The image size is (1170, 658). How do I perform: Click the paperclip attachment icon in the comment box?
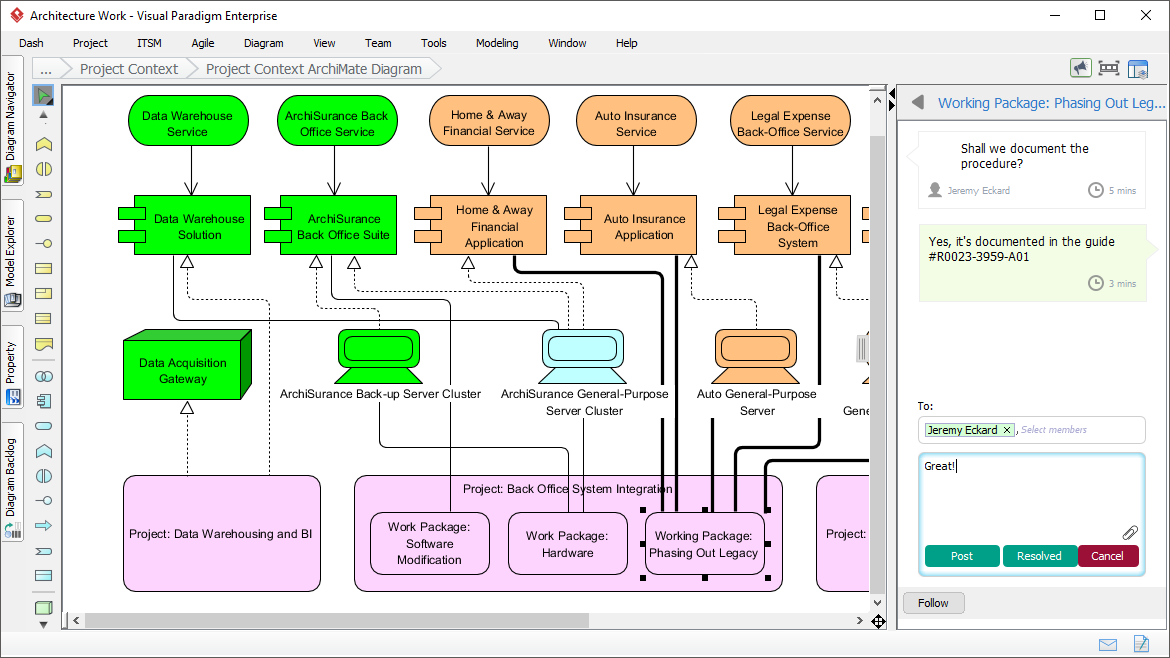[1130, 533]
